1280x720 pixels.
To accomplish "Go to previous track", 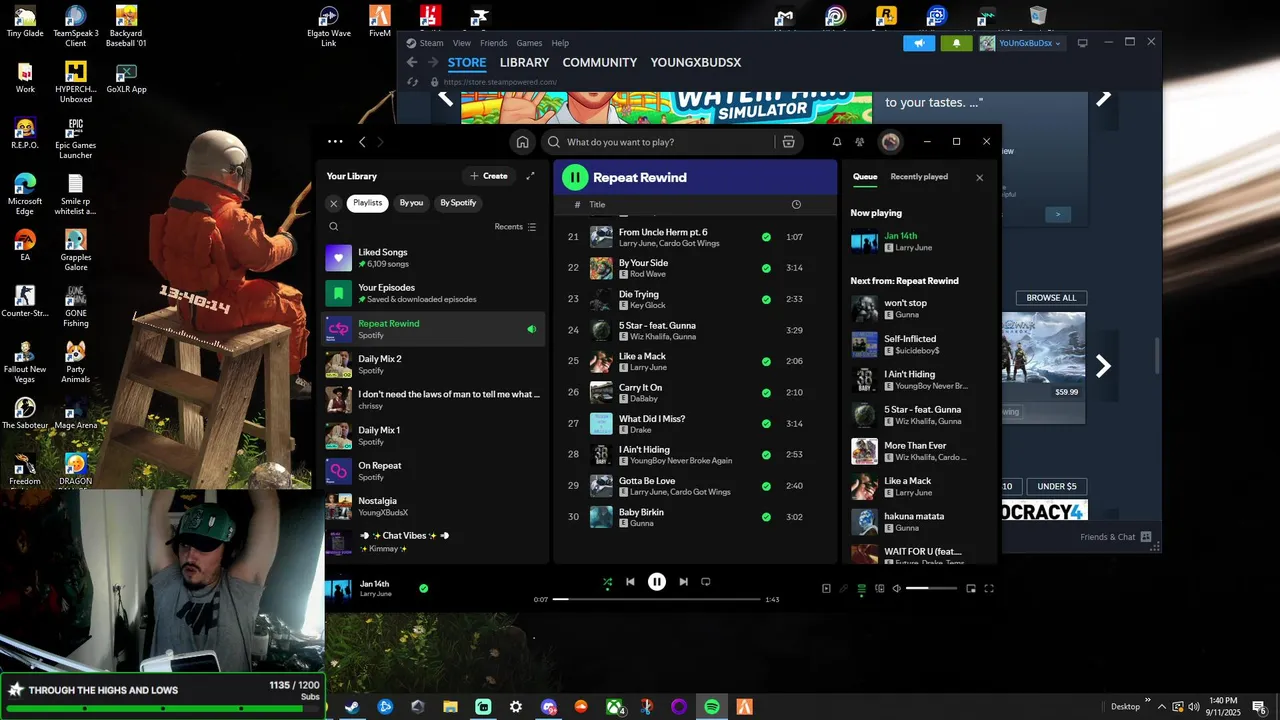I will pos(630,582).
